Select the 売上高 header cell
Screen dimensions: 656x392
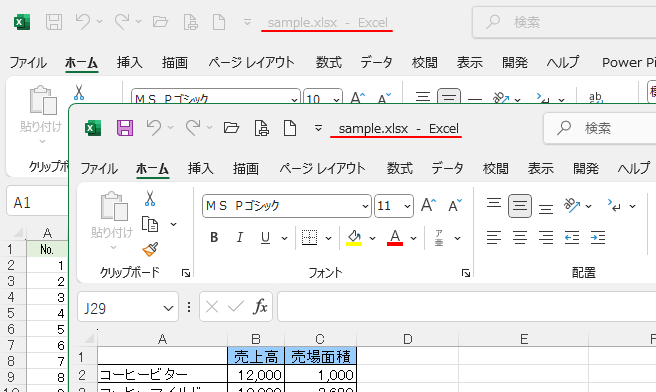256,356
